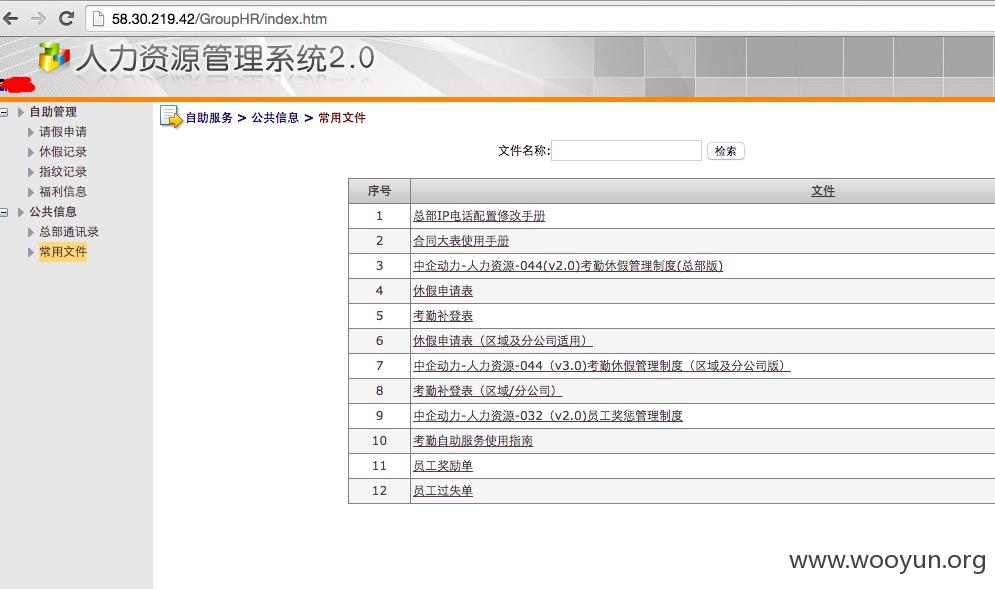Open 员工奖励单 file link
Viewport: 995px width, 589px height.
pos(443,466)
